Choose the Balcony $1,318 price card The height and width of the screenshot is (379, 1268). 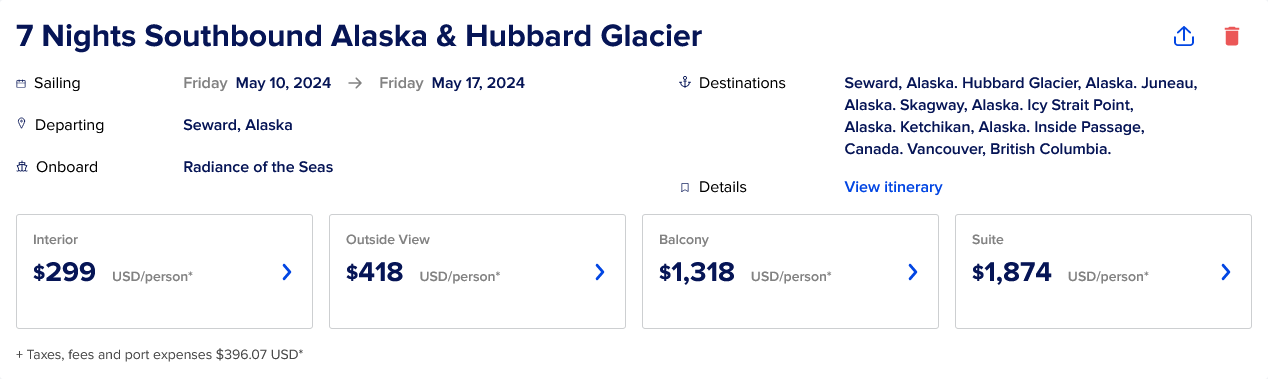790,271
